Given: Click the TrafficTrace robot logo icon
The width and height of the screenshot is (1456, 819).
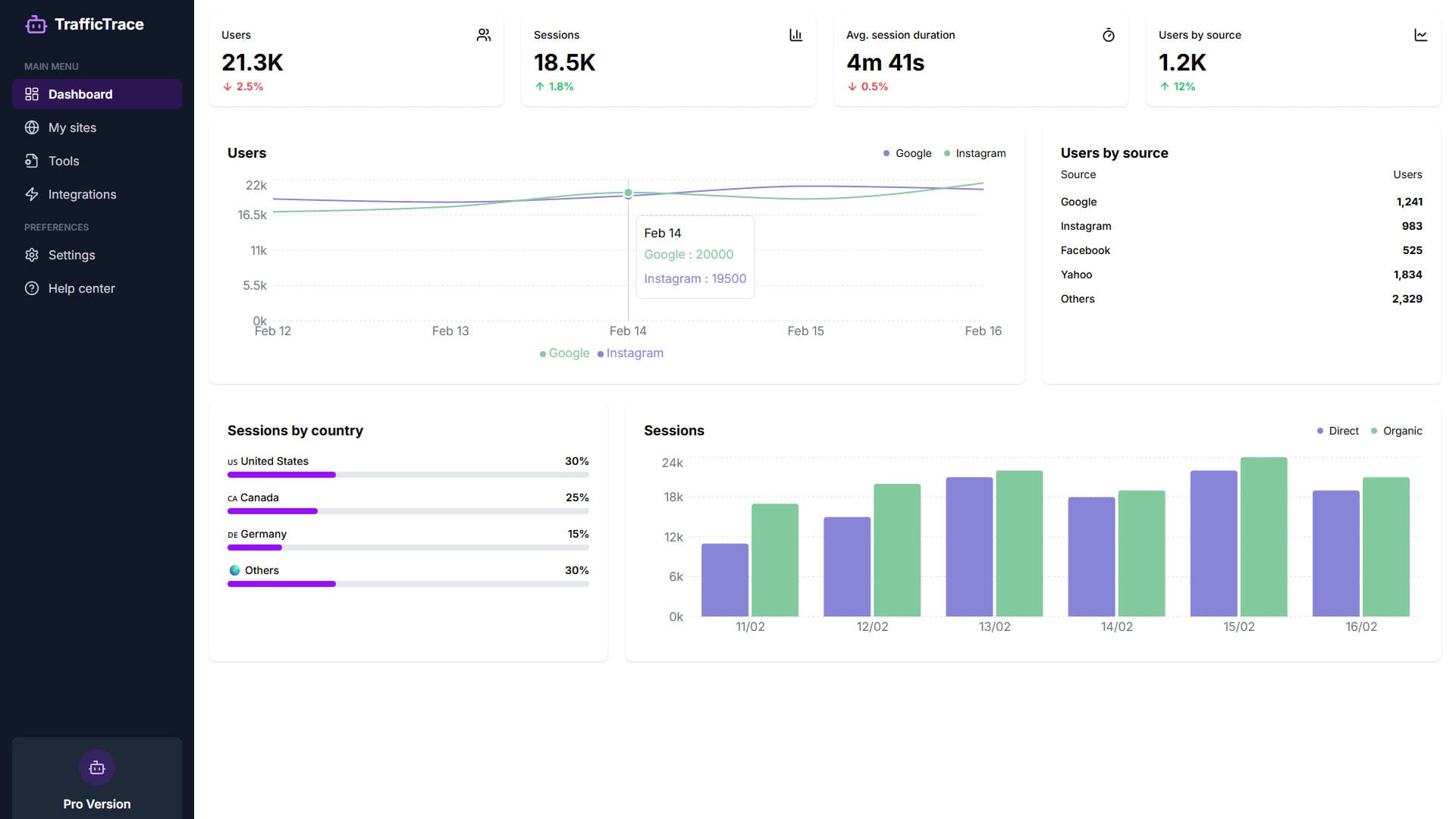Looking at the screenshot, I should (36, 24).
